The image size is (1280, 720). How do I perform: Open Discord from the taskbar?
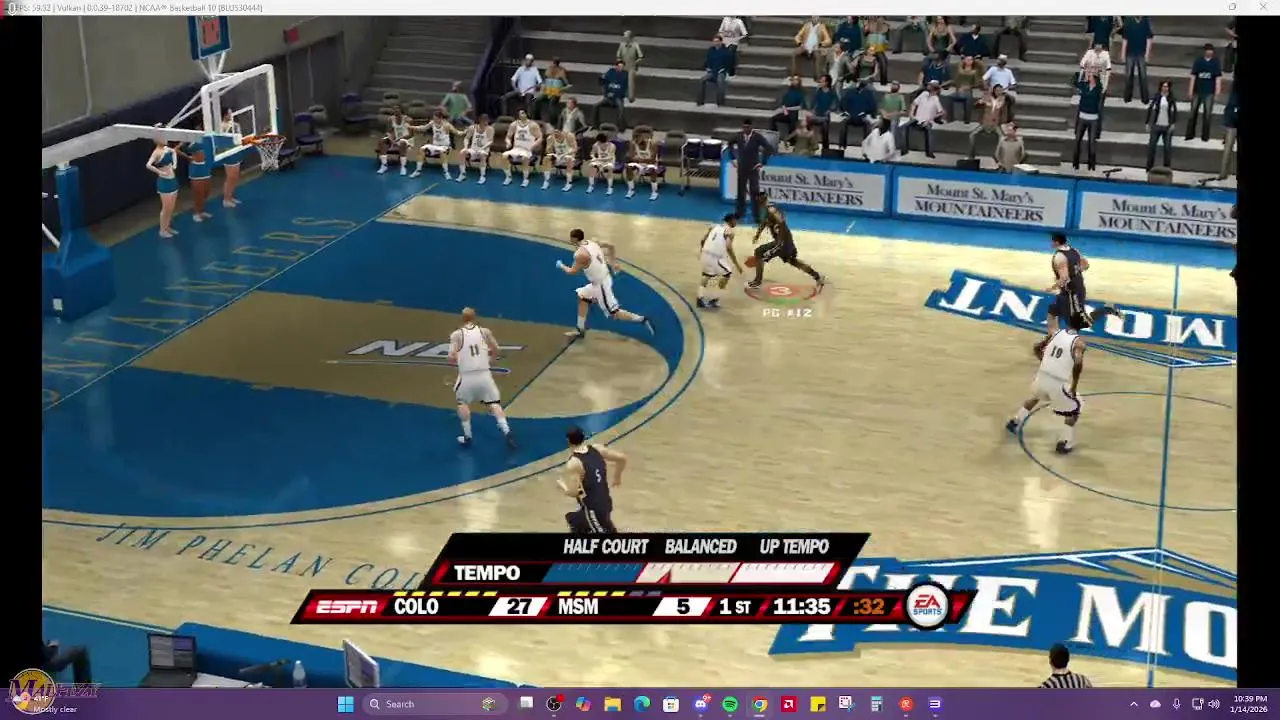coord(701,704)
